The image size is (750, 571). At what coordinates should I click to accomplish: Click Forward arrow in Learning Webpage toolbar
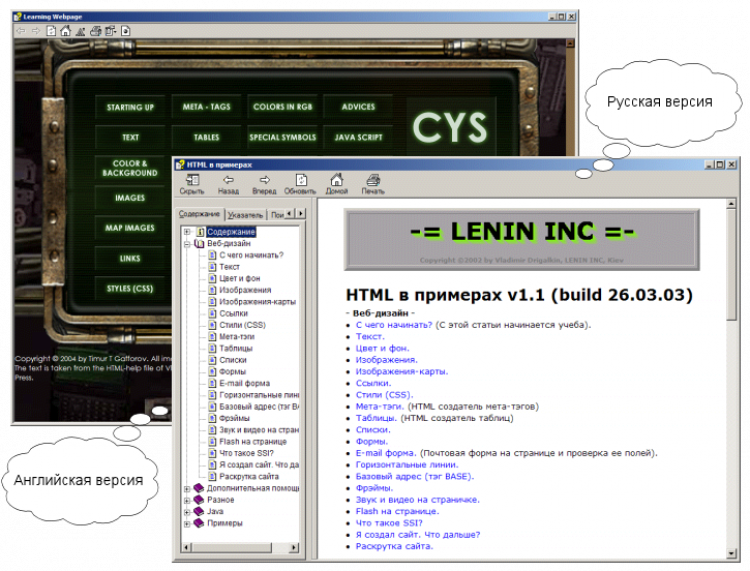[36, 31]
